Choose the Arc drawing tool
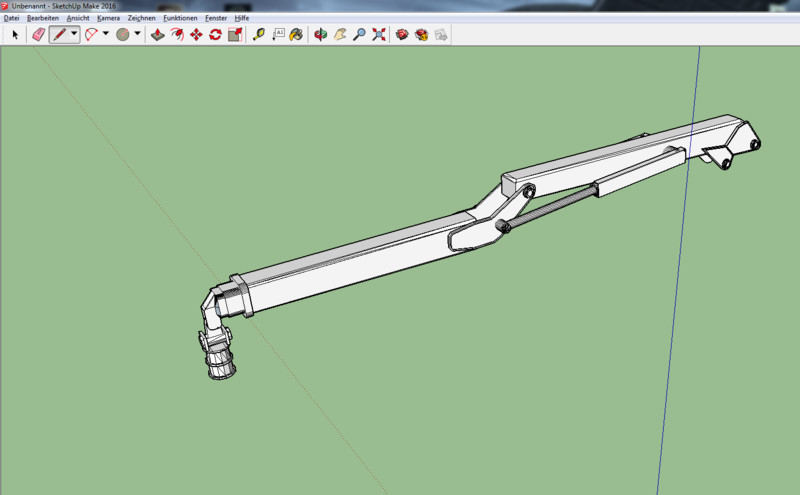800x495 pixels. tap(91, 34)
